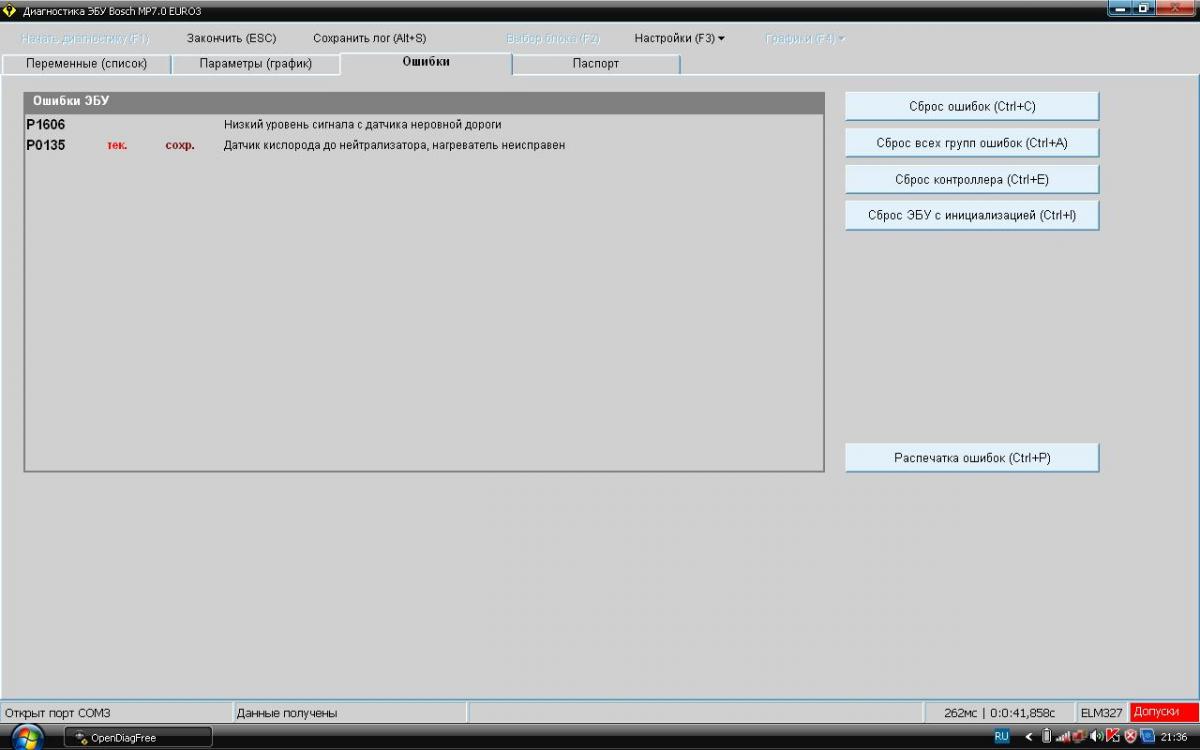This screenshot has width=1200, height=750.
Task: Click the greyed-out Выбор блока (F2) item
Action: coord(553,38)
